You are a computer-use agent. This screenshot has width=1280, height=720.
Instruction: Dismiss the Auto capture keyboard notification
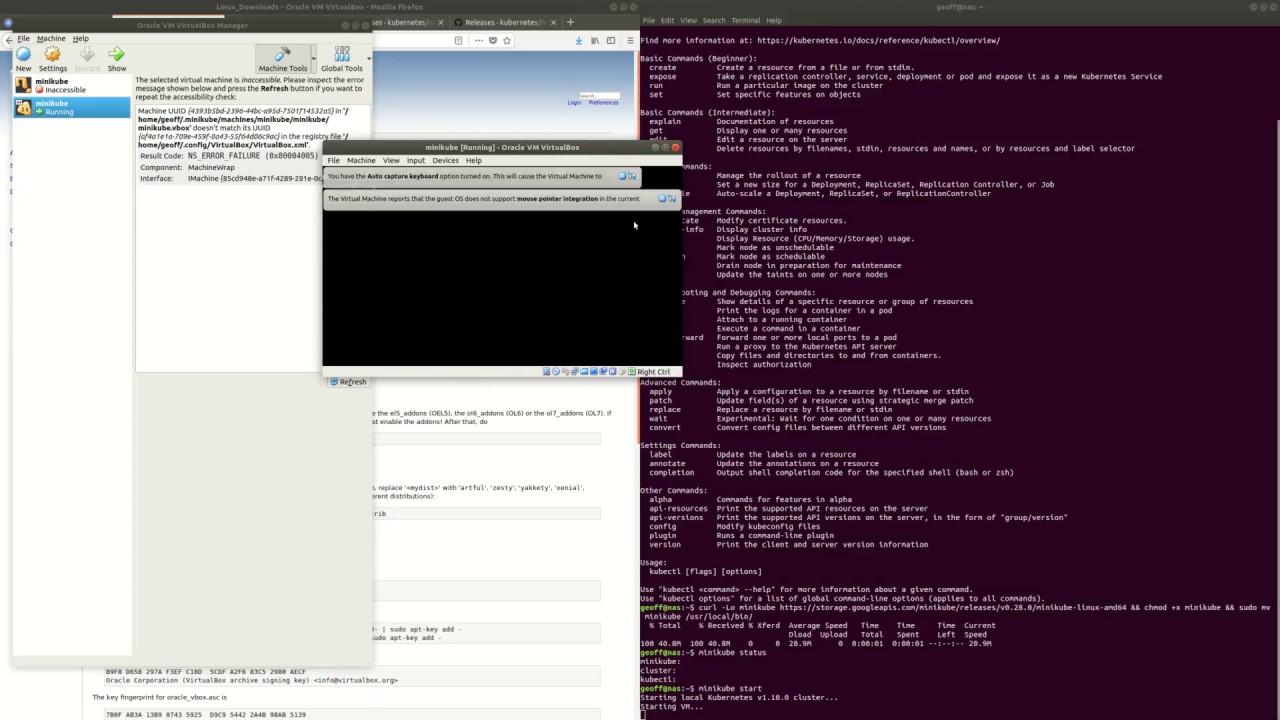click(622, 176)
